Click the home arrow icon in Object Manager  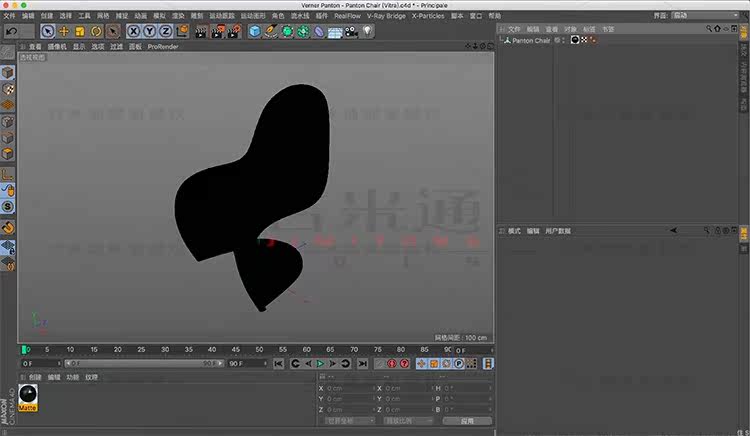717,29
